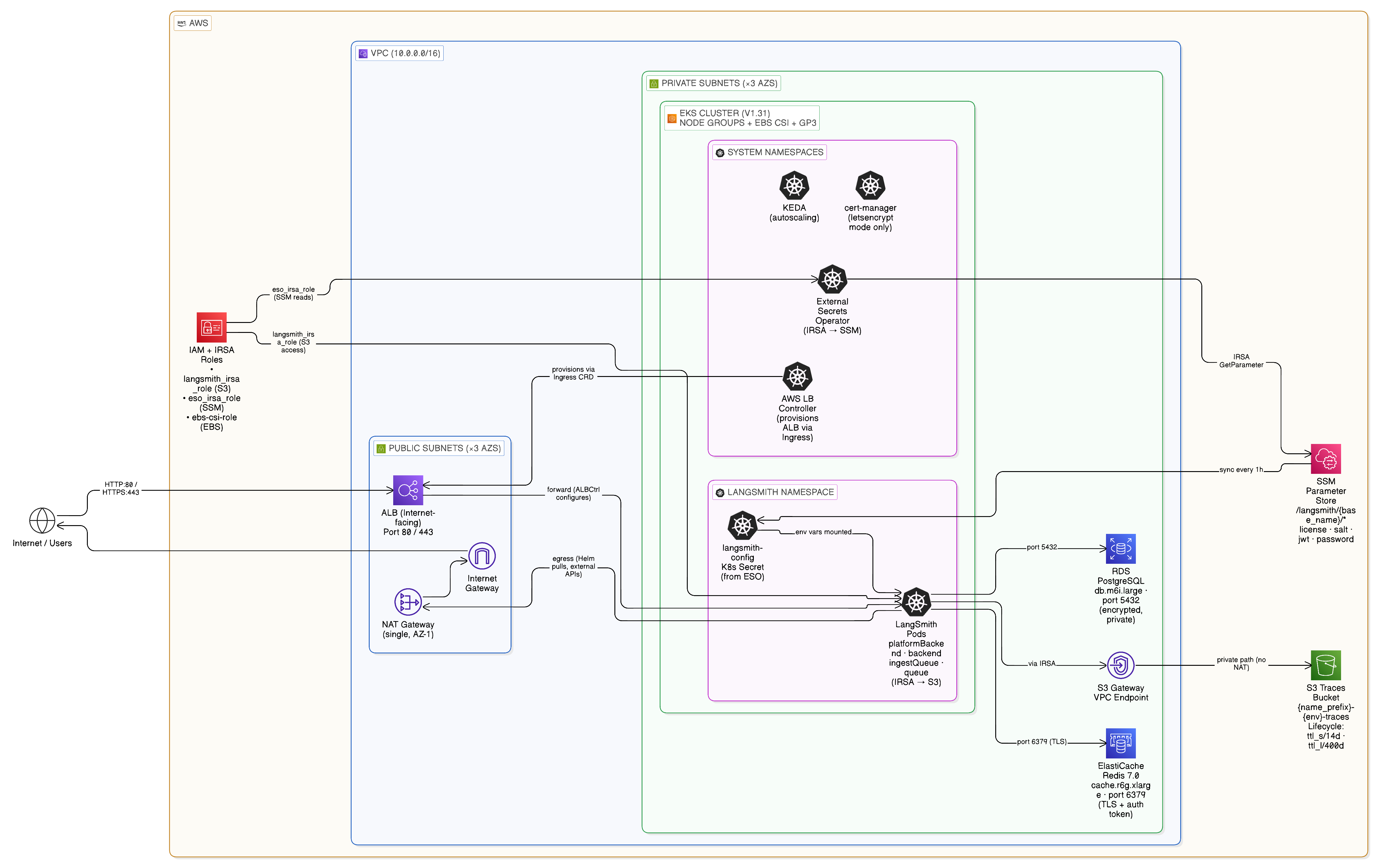Click the cert-manager Kubernetes icon
Screen dimensions: 1380x868
coord(871,186)
